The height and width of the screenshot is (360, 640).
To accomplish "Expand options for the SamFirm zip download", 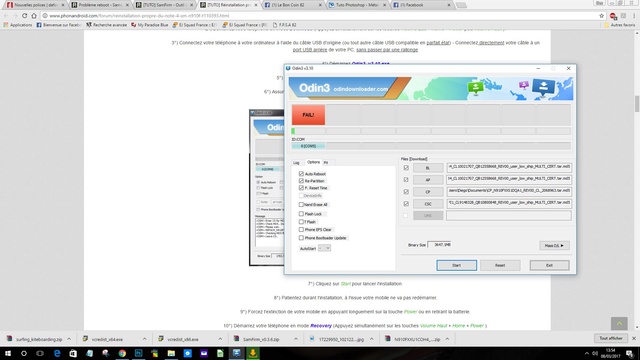I will (296, 339).
